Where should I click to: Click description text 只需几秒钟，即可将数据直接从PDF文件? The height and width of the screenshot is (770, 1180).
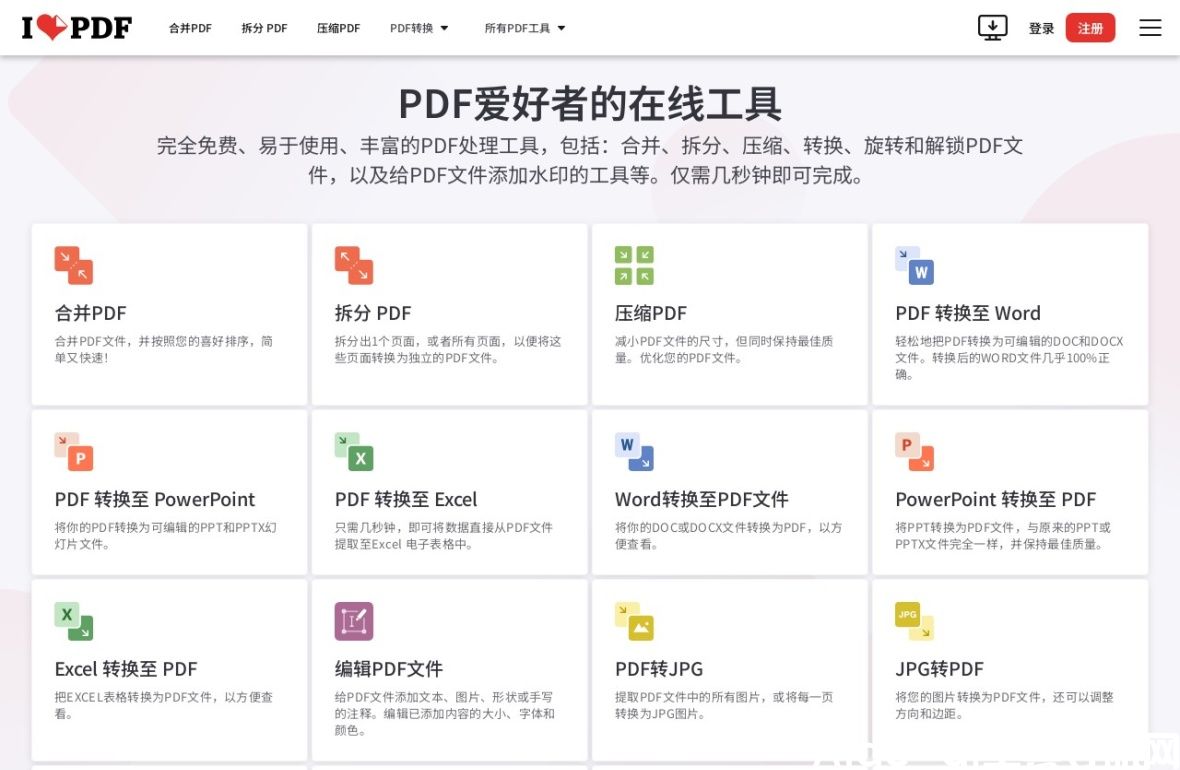coord(444,535)
